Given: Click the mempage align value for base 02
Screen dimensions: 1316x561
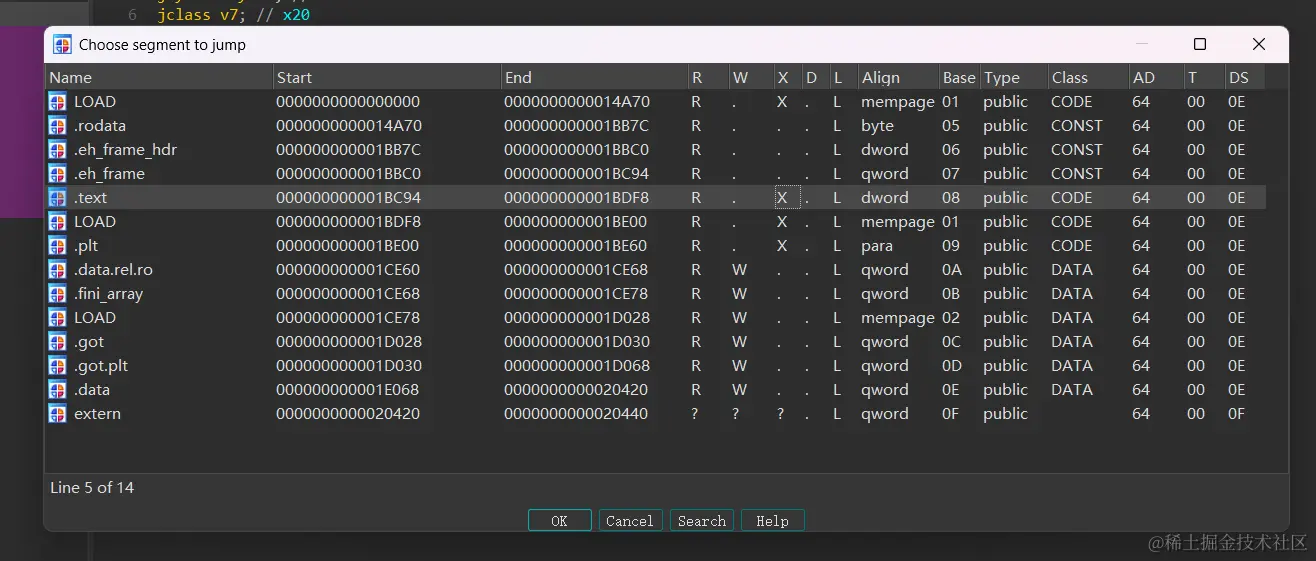Looking at the screenshot, I should [x=898, y=318].
